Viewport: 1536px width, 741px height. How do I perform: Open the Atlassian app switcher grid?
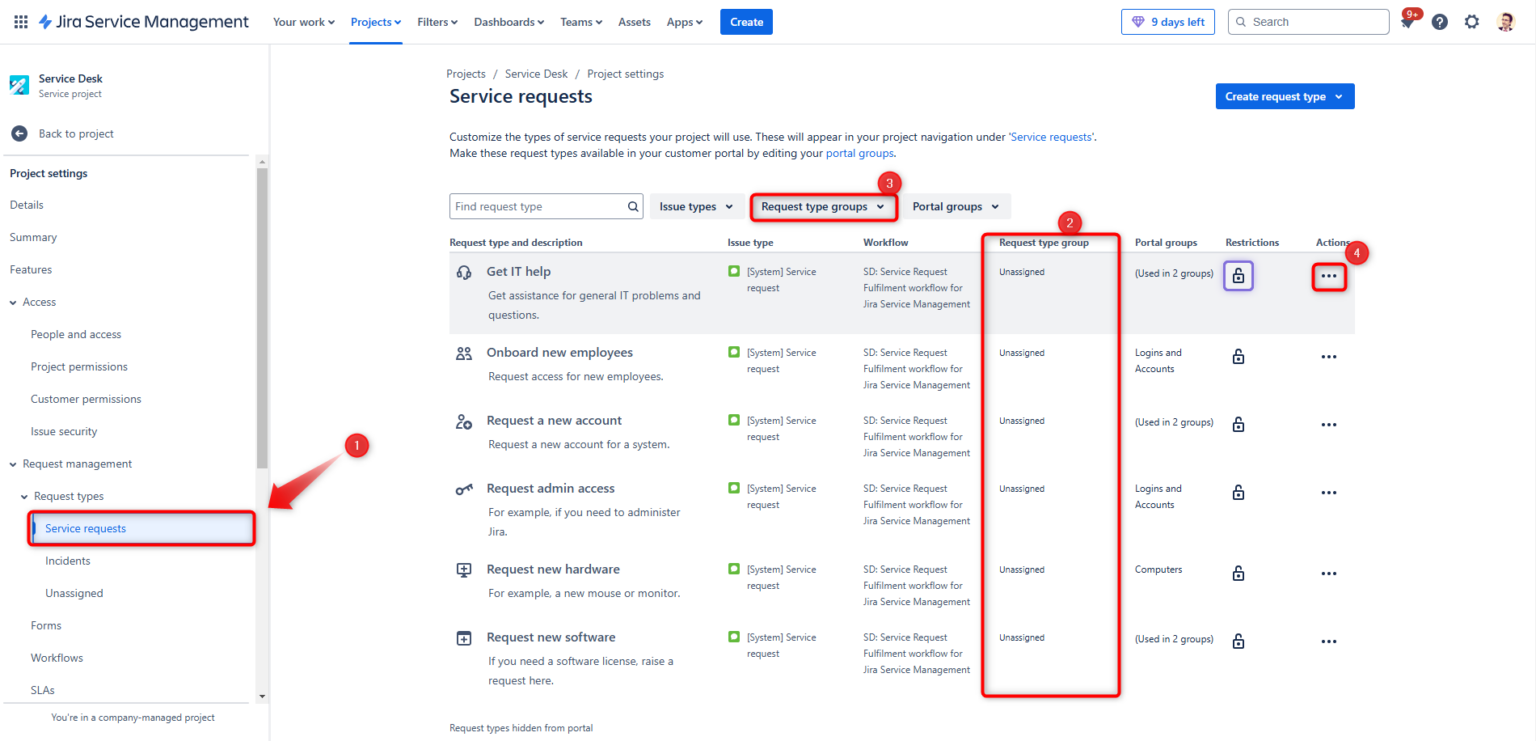[20, 21]
